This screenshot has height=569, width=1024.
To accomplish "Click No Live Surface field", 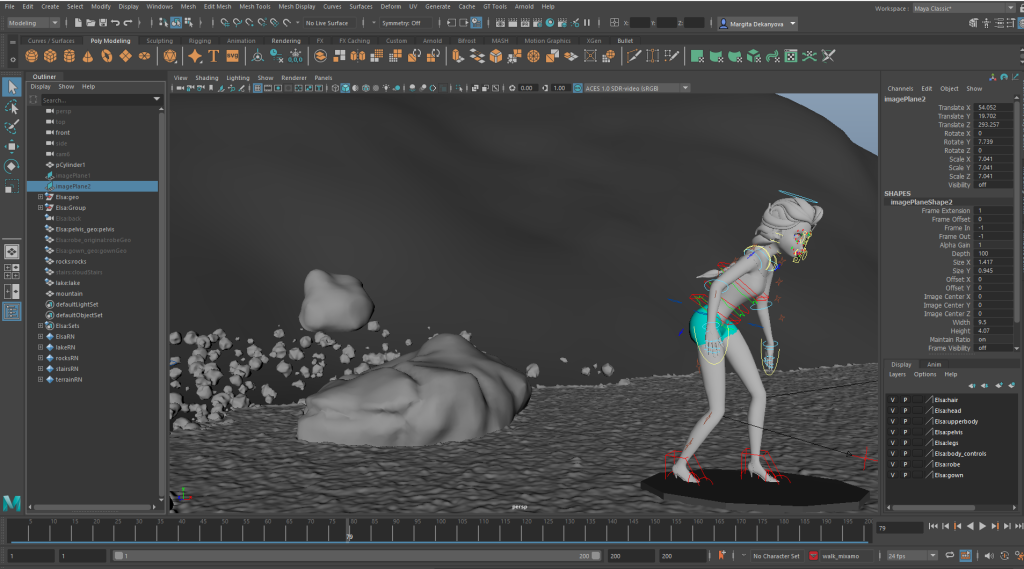I will coord(330,23).
